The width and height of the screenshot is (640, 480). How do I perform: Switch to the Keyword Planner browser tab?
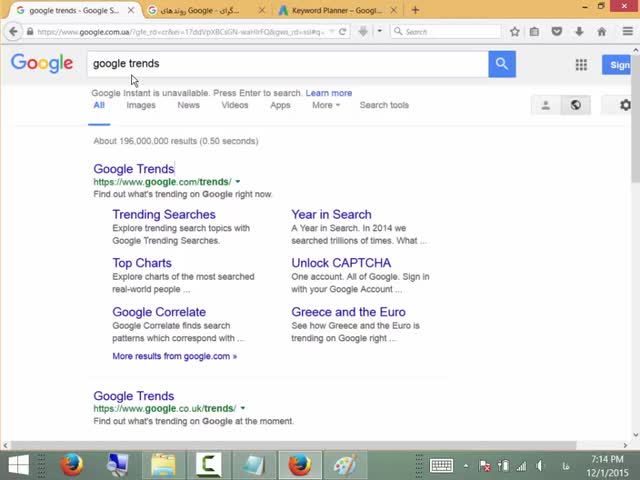coord(337,10)
